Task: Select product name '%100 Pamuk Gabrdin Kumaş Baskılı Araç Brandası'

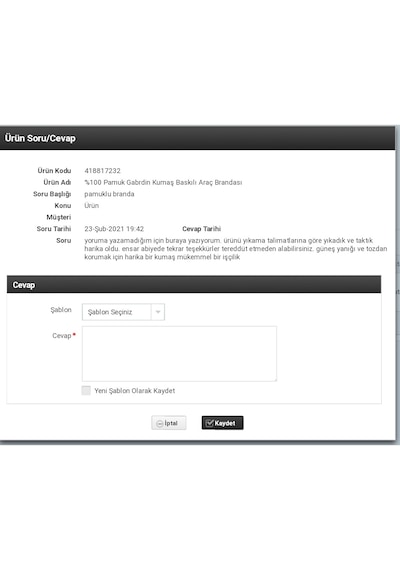Action: click(163, 182)
